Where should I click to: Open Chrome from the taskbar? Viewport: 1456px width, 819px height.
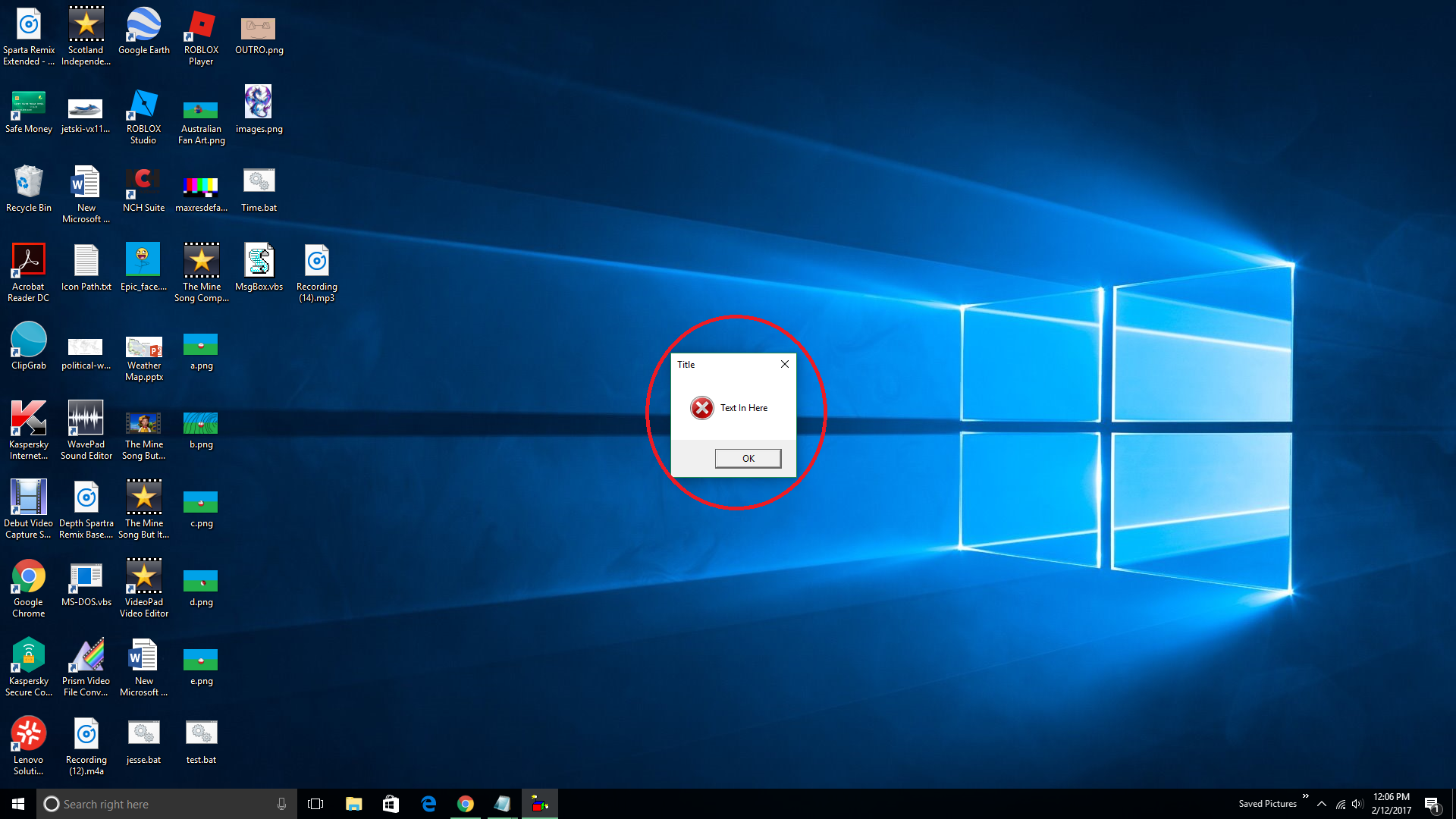pos(466,804)
